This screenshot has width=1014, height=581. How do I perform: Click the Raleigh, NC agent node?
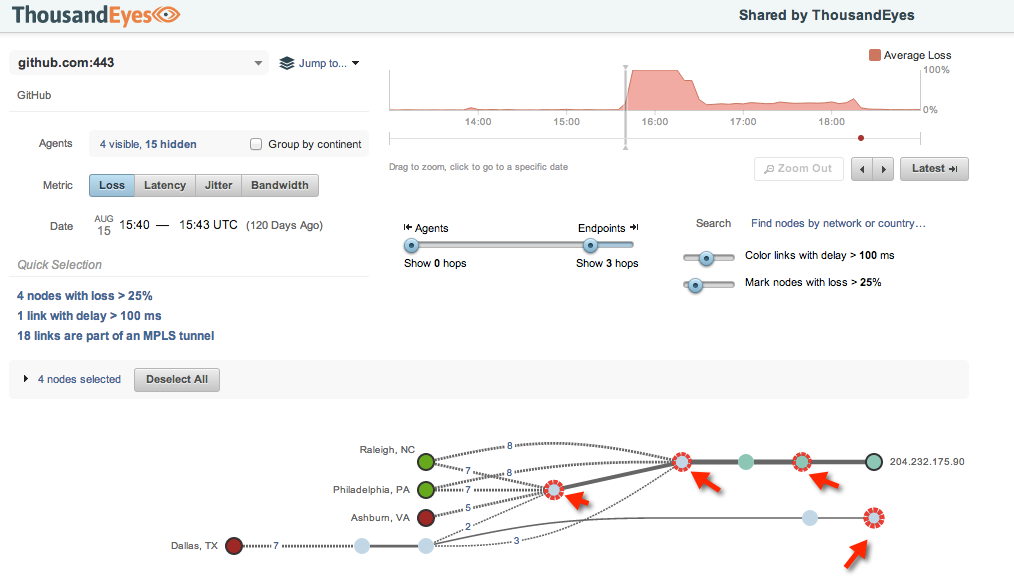426,462
